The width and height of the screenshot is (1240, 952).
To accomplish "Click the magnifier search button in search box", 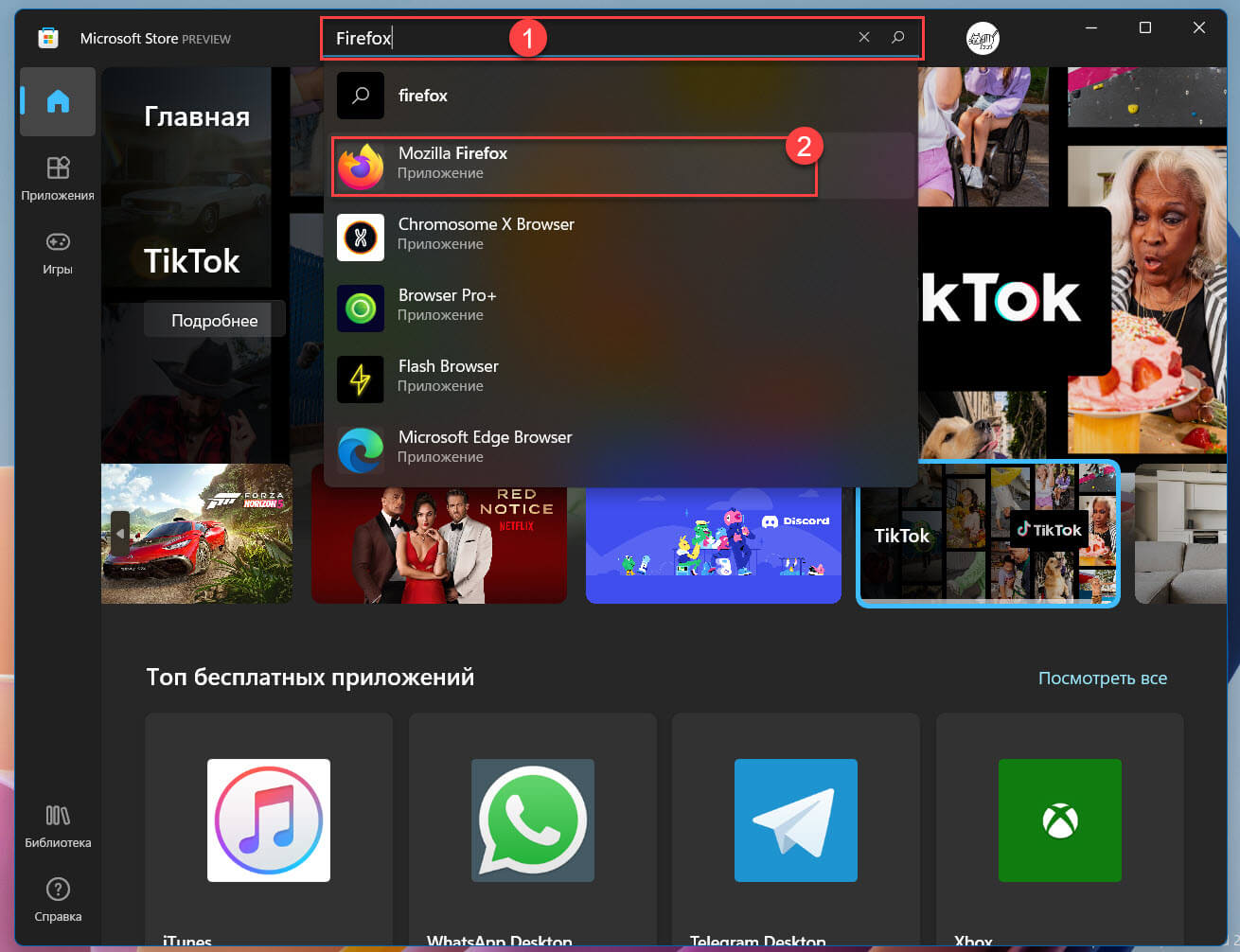I will click(898, 37).
